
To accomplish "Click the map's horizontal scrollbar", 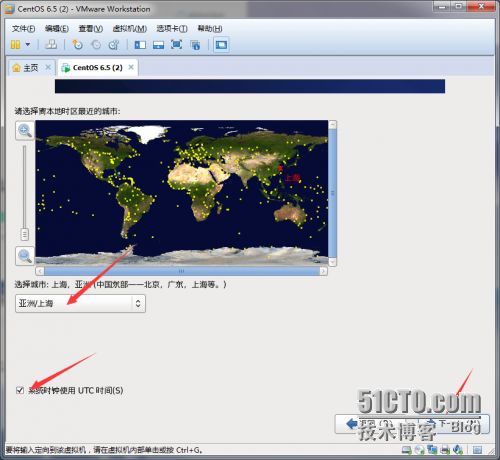I will coord(182,271).
